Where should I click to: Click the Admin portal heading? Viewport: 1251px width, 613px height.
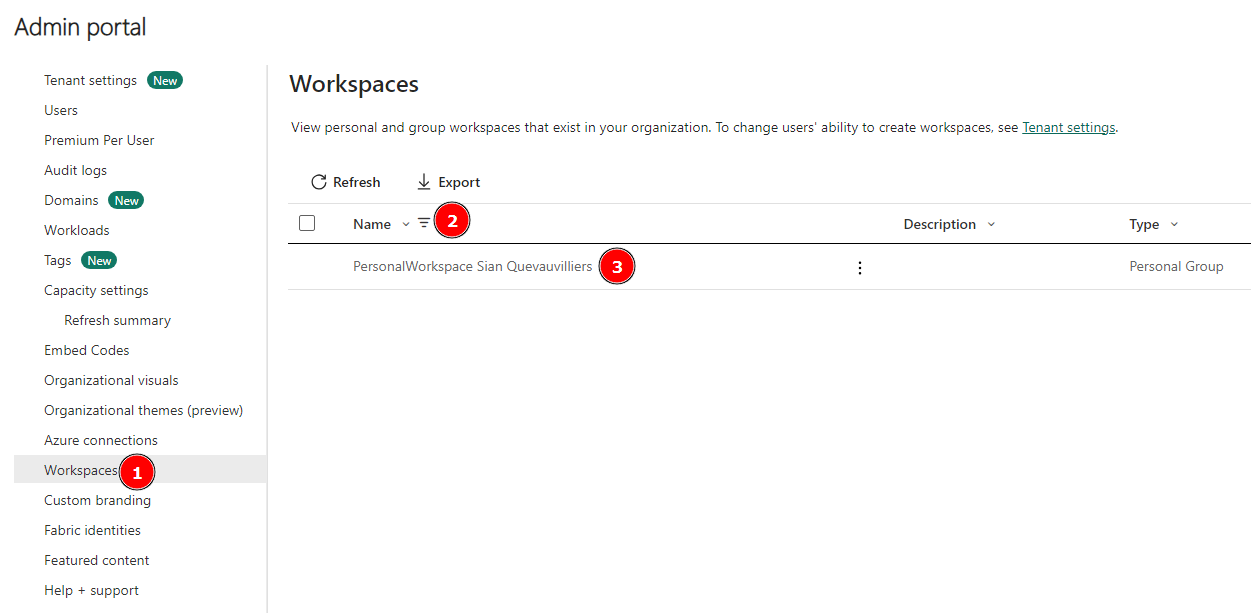(x=79, y=27)
